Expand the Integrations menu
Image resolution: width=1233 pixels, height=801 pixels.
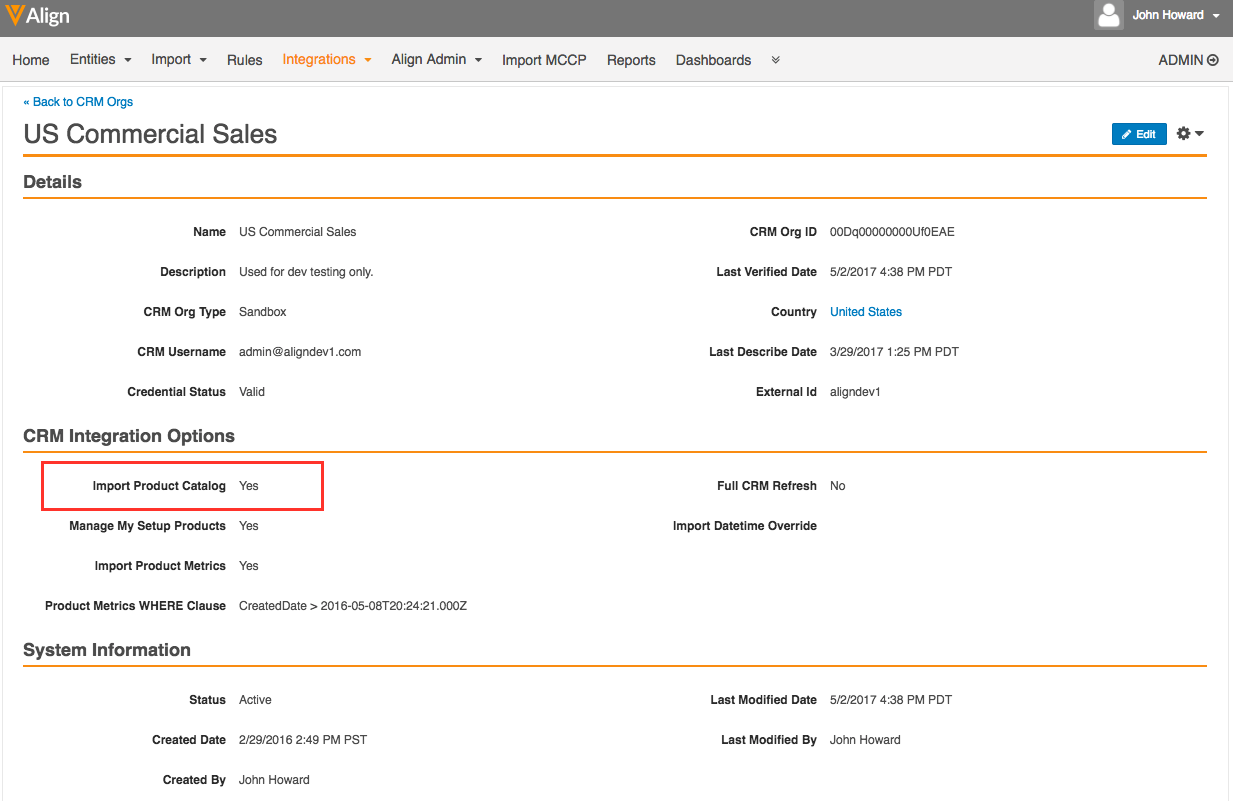[326, 60]
